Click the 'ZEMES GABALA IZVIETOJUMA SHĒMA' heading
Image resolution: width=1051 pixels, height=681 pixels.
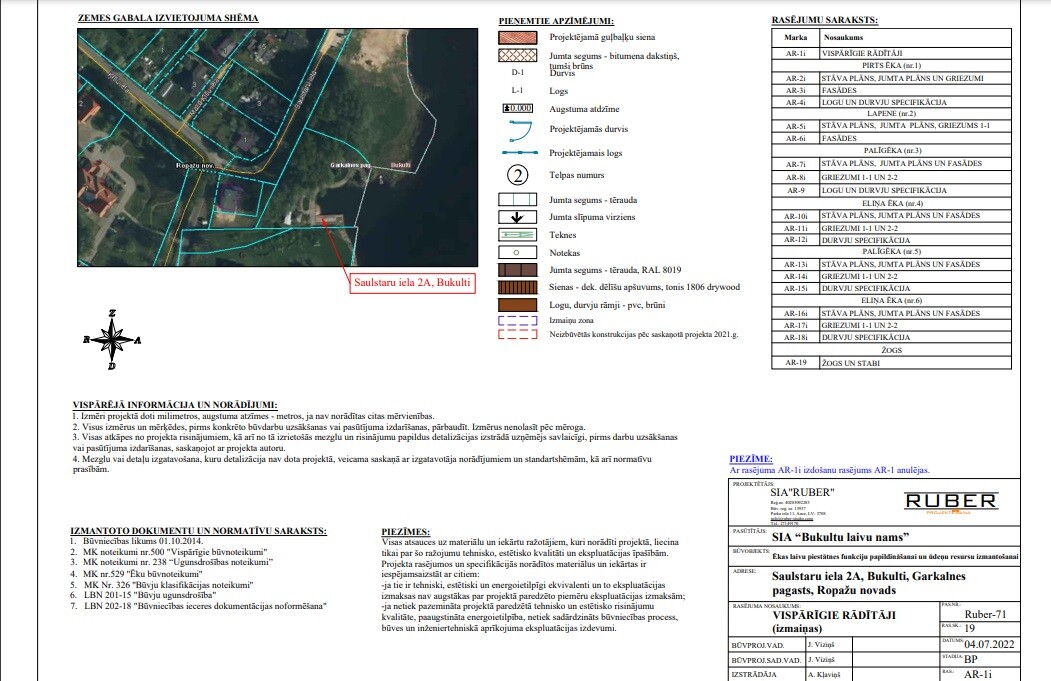[168, 18]
